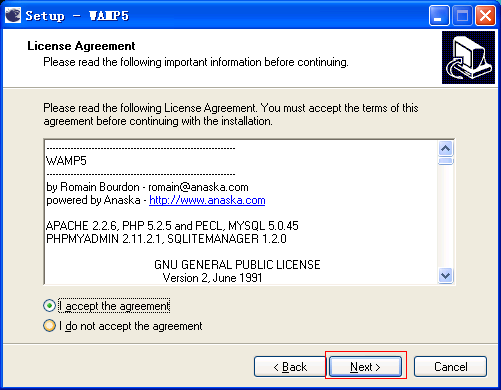This screenshot has width=501, height=390.
Task: Click the "License Agreement" heading
Action: click(x=81, y=46)
